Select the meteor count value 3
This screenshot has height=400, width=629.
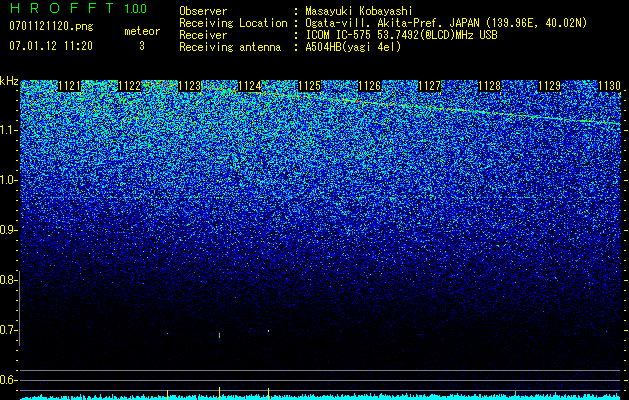pyautogui.click(x=142, y=46)
